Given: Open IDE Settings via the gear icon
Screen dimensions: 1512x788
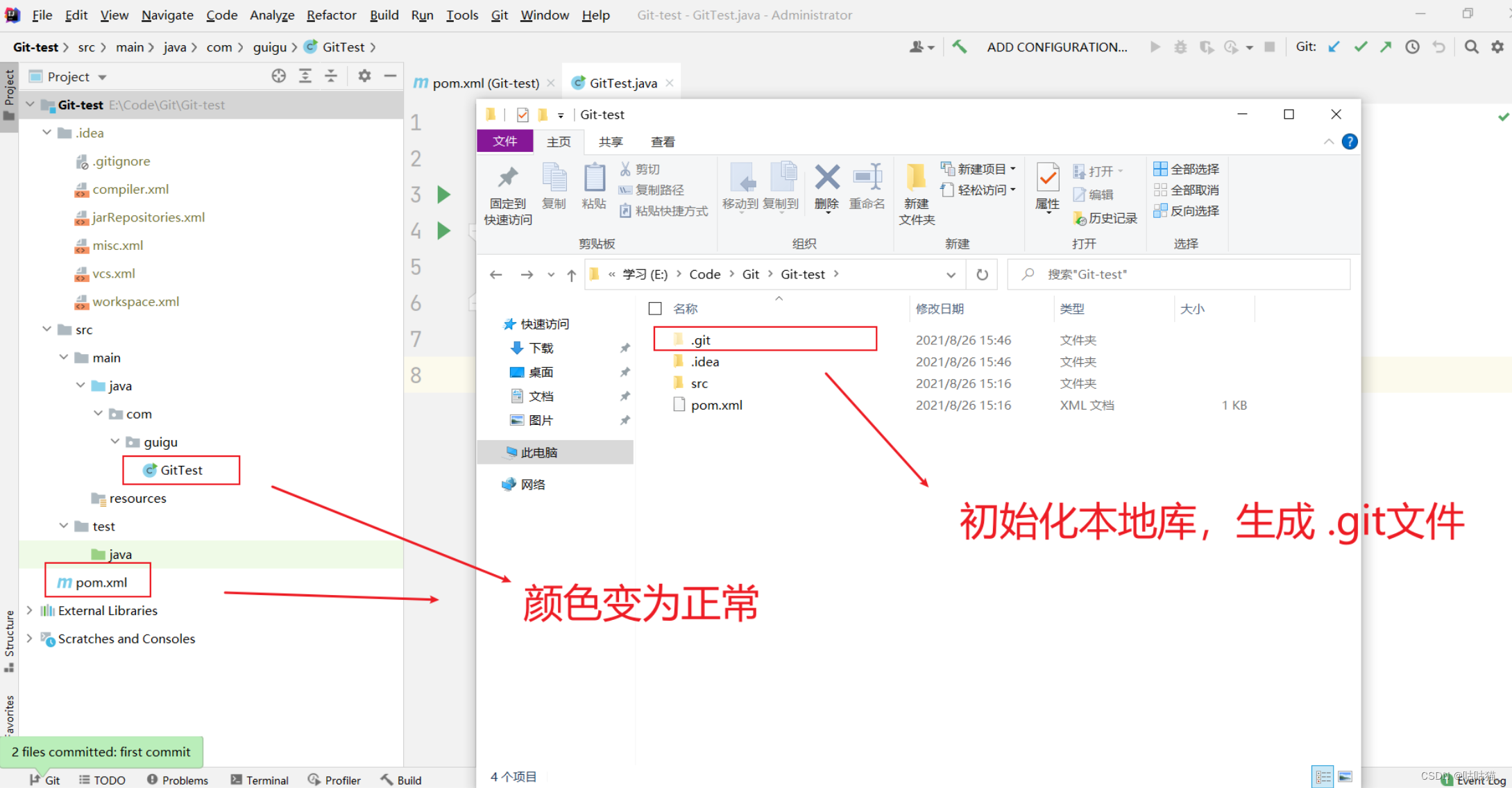Looking at the screenshot, I should click(x=1497, y=47).
